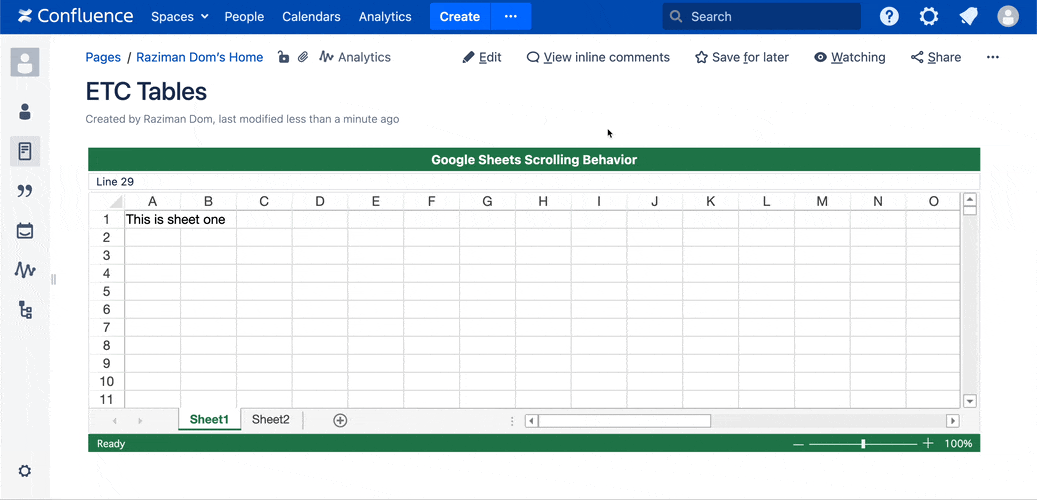Open the page more actions ellipsis menu
The width and height of the screenshot is (1037, 500).
(x=992, y=58)
